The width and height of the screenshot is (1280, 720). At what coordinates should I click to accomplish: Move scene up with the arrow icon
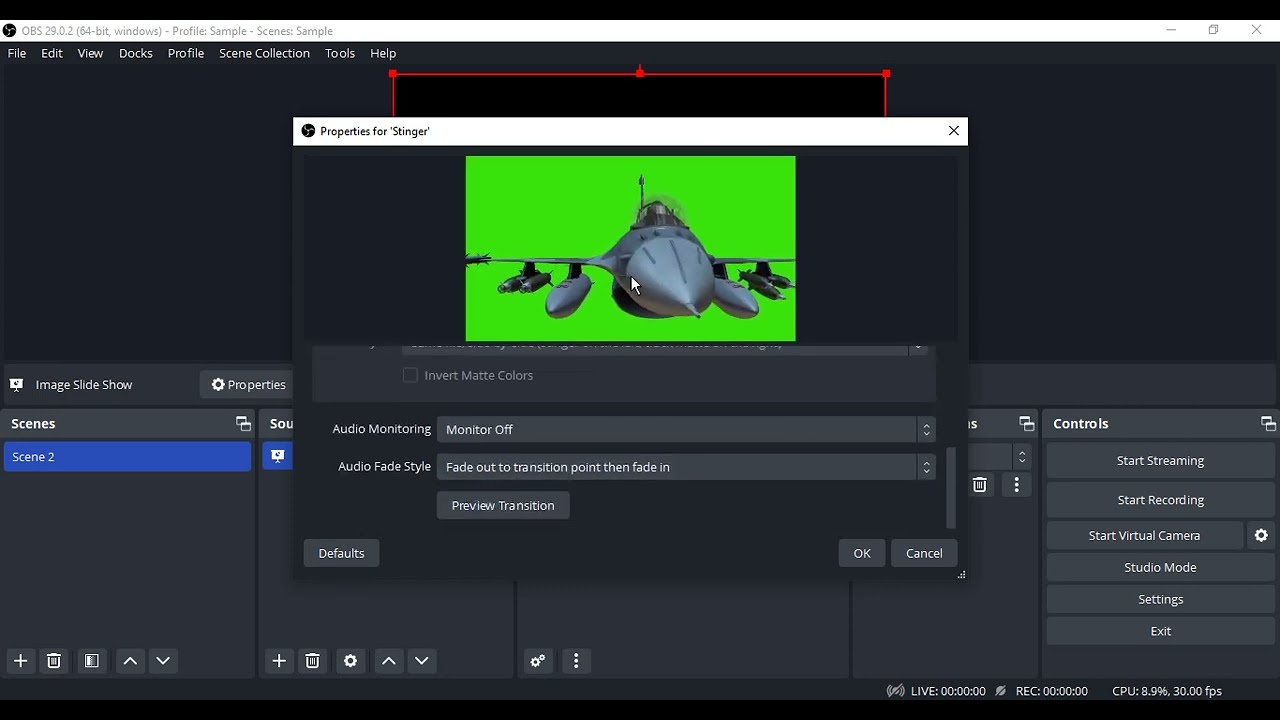pyautogui.click(x=130, y=661)
